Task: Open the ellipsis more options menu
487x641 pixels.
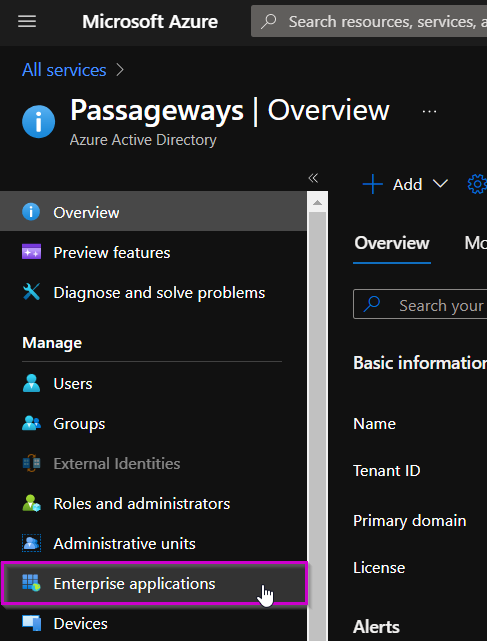Action: (x=429, y=112)
